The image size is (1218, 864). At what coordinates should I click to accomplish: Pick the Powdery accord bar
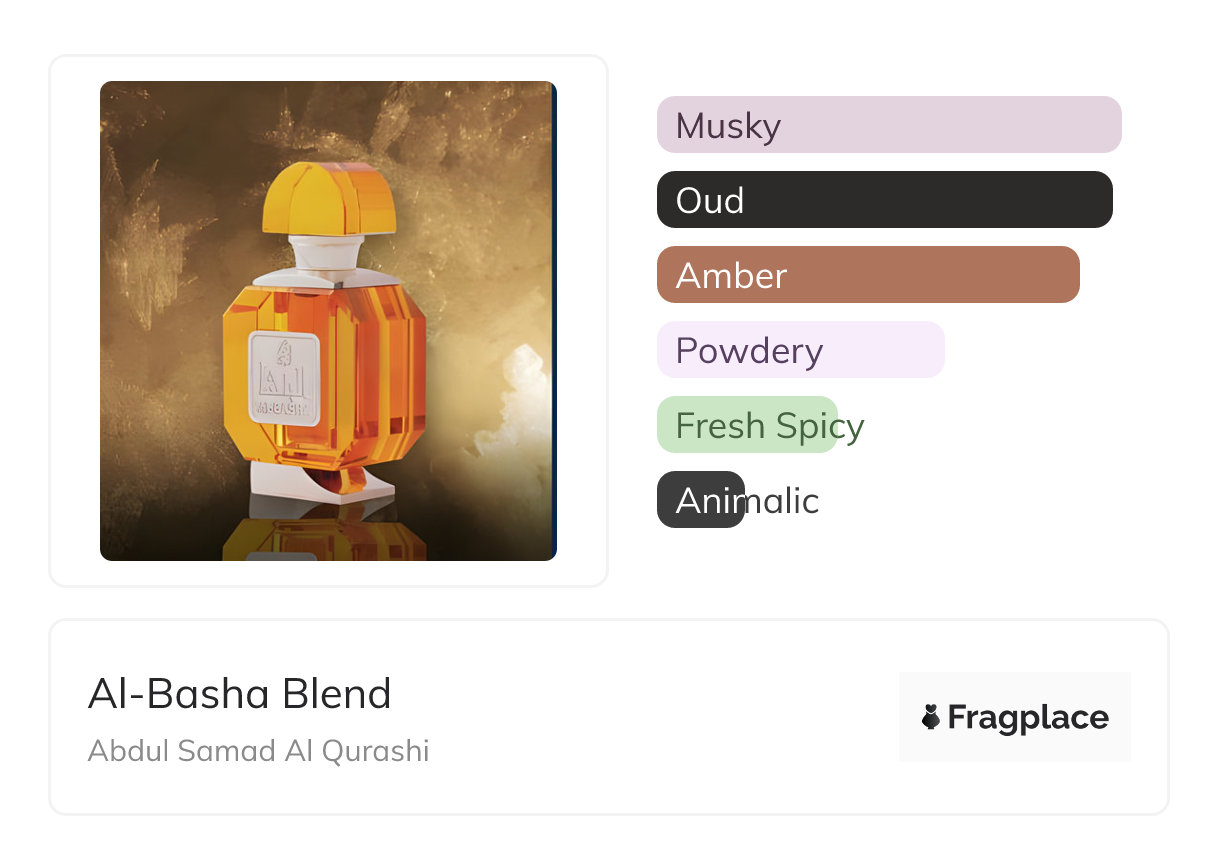[800, 350]
